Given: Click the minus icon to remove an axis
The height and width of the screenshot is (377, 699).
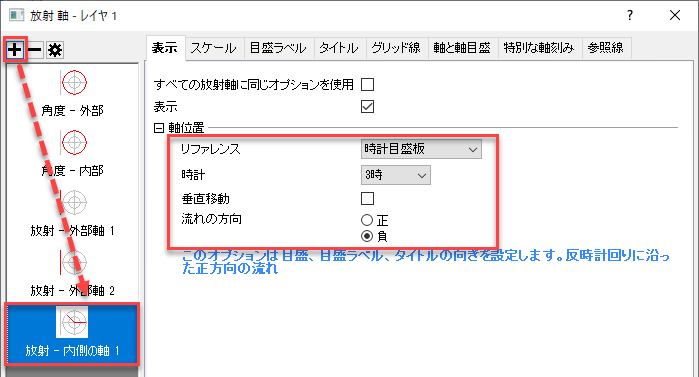Looking at the screenshot, I should [x=35, y=49].
